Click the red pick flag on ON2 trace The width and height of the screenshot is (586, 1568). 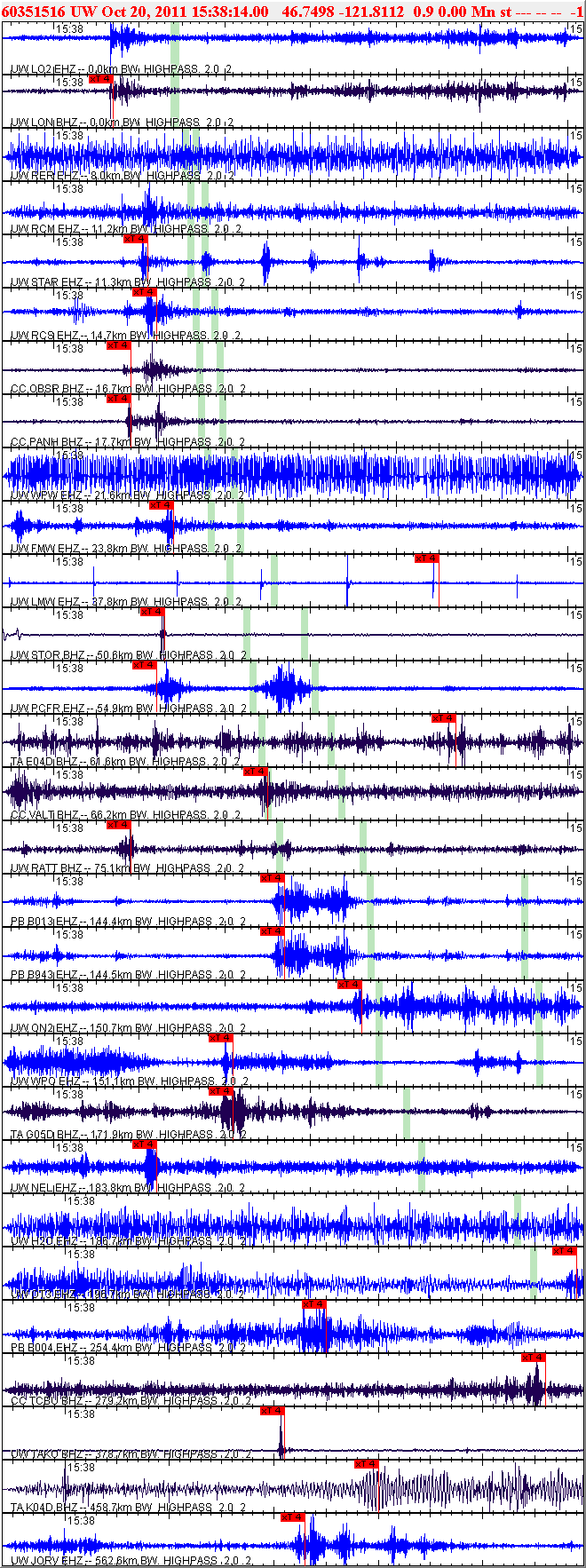(x=350, y=985)
